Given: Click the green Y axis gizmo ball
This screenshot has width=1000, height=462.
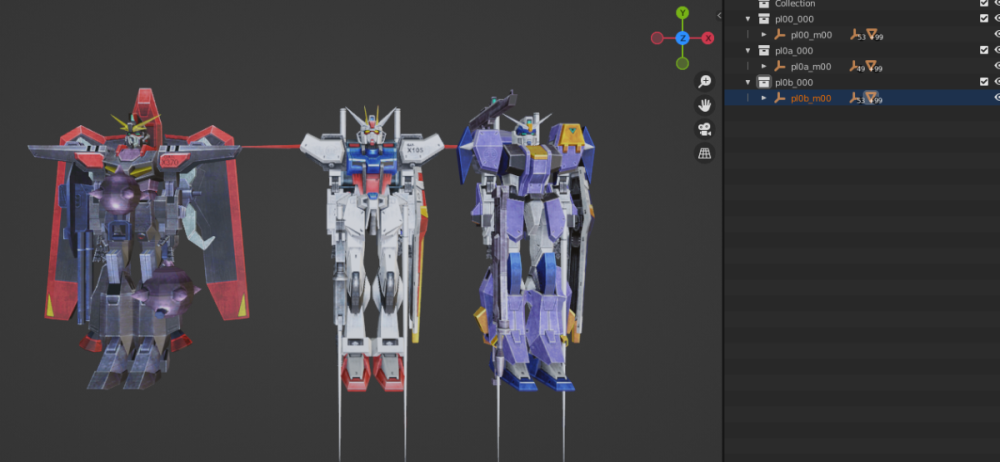Looking at the screenshot, I should (x=682, y=13).
